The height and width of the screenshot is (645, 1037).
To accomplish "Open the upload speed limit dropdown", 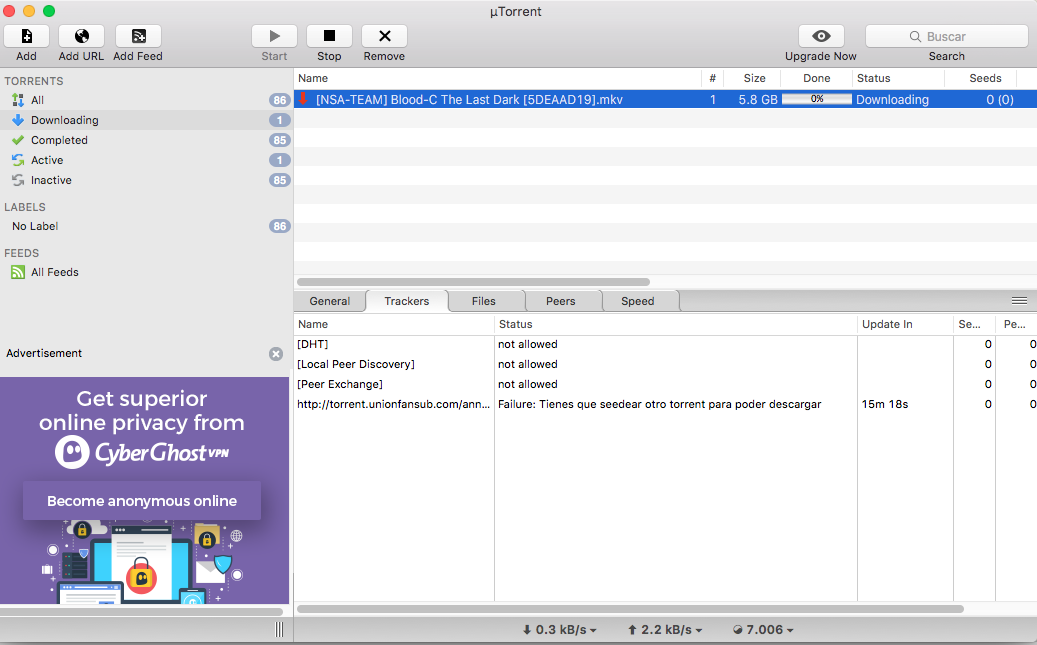I will (665, 630).
